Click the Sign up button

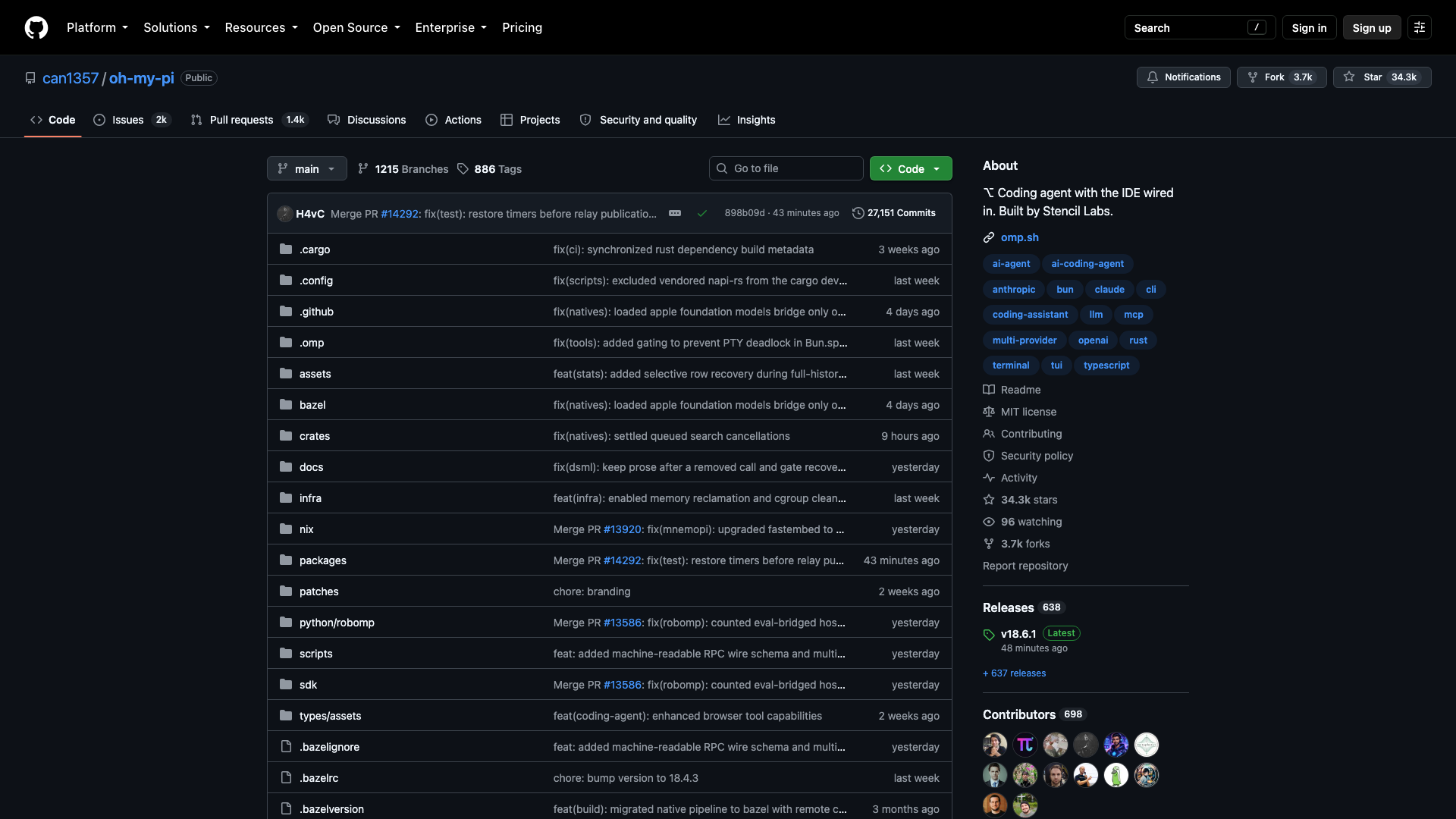(x=1372, y=27)
